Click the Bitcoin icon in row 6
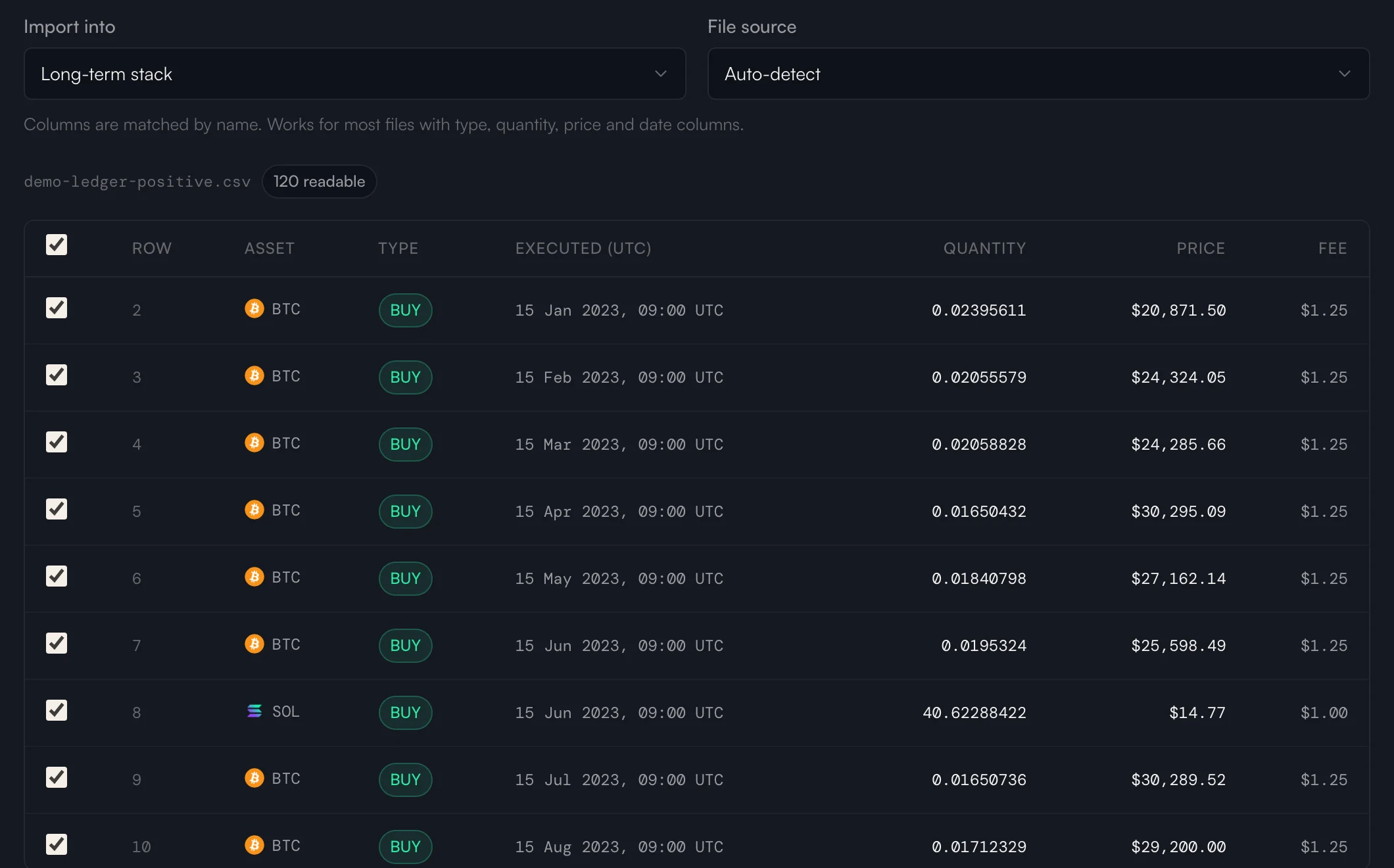 click(254, 577)
